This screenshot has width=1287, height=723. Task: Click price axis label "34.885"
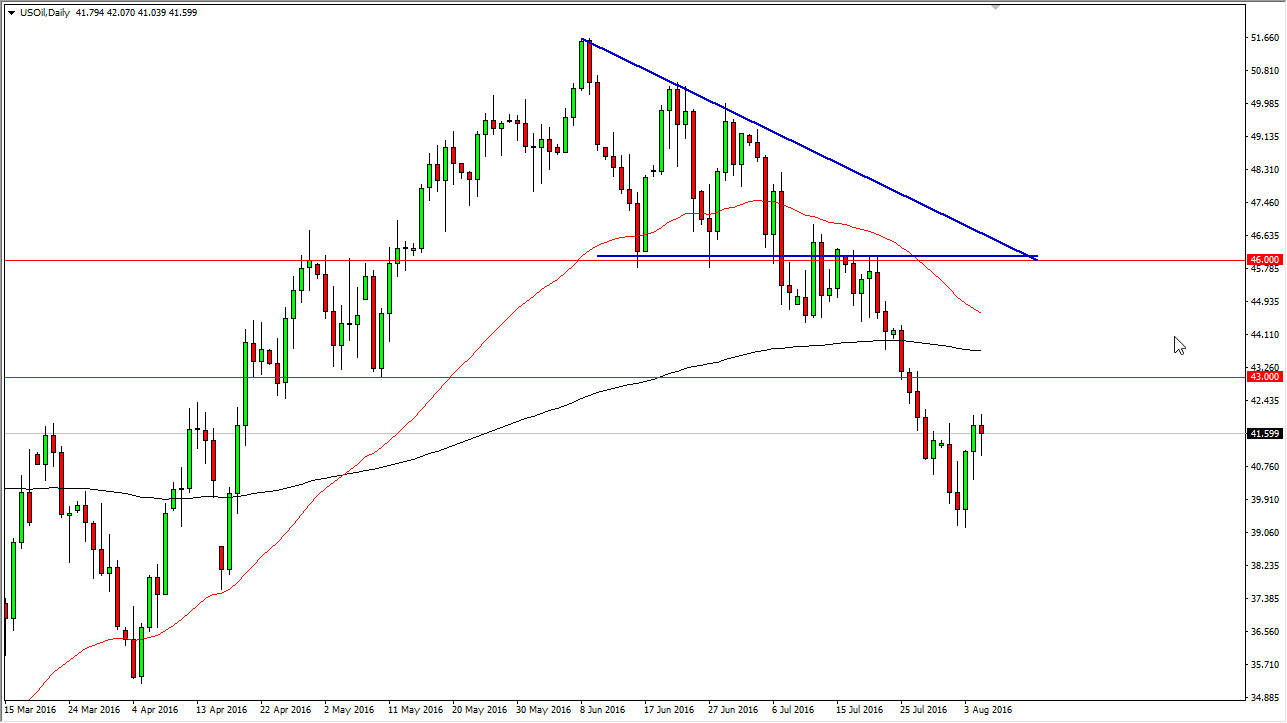coord(1265,697)
